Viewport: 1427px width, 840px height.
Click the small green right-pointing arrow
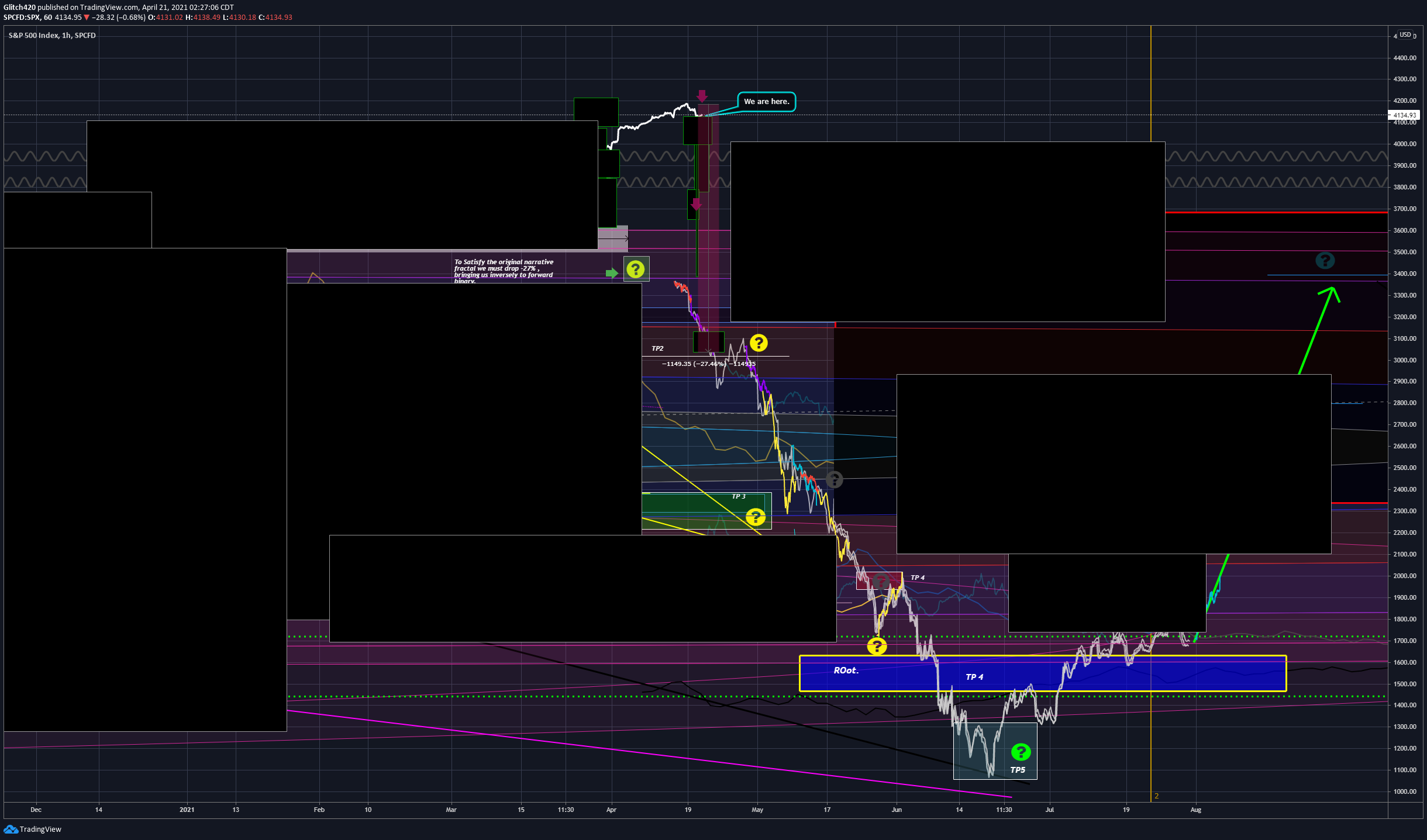612,273
